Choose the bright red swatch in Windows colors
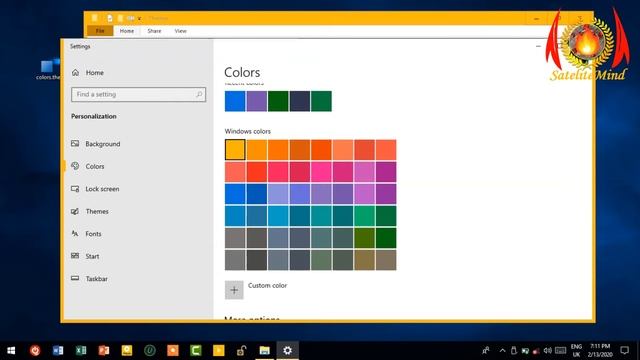This screenshot has width=640, height=360. point(257,171)
